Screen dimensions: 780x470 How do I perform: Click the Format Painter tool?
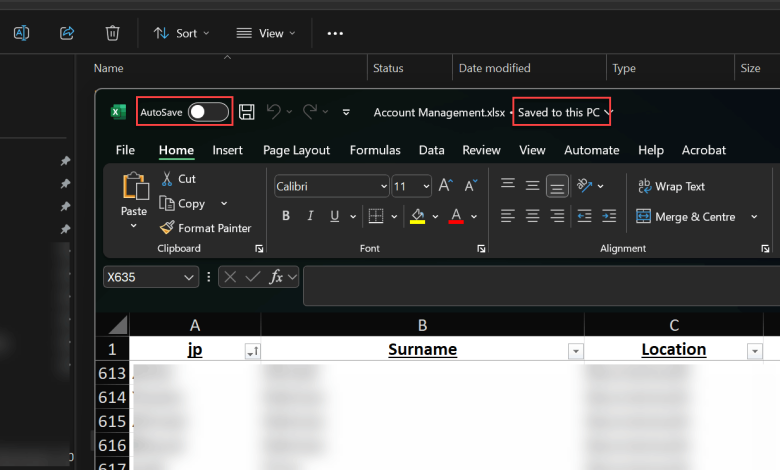coord(205,228)
